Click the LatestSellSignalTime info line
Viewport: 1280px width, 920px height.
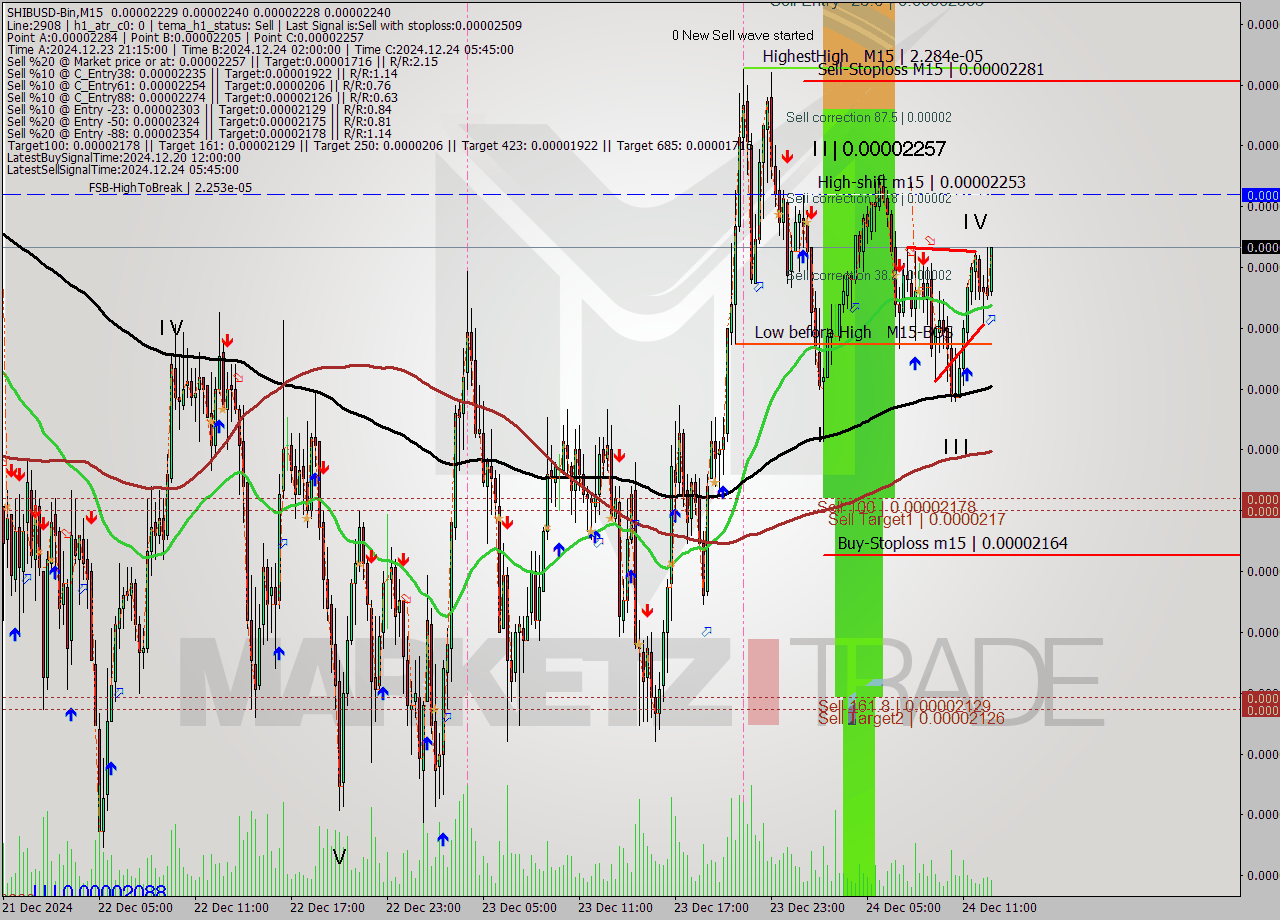tap(122, 169)
